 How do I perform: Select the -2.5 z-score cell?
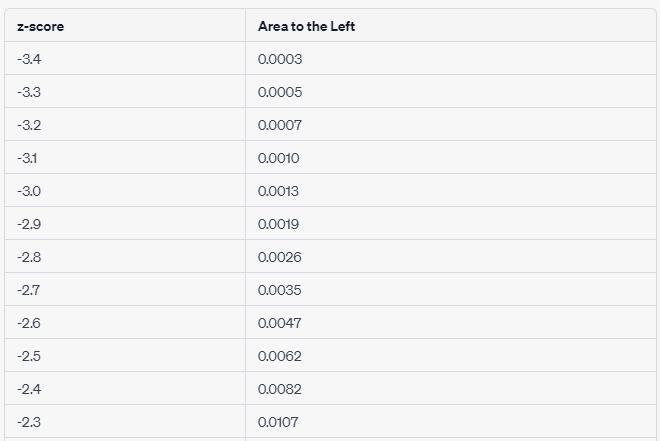coord(29,356)
